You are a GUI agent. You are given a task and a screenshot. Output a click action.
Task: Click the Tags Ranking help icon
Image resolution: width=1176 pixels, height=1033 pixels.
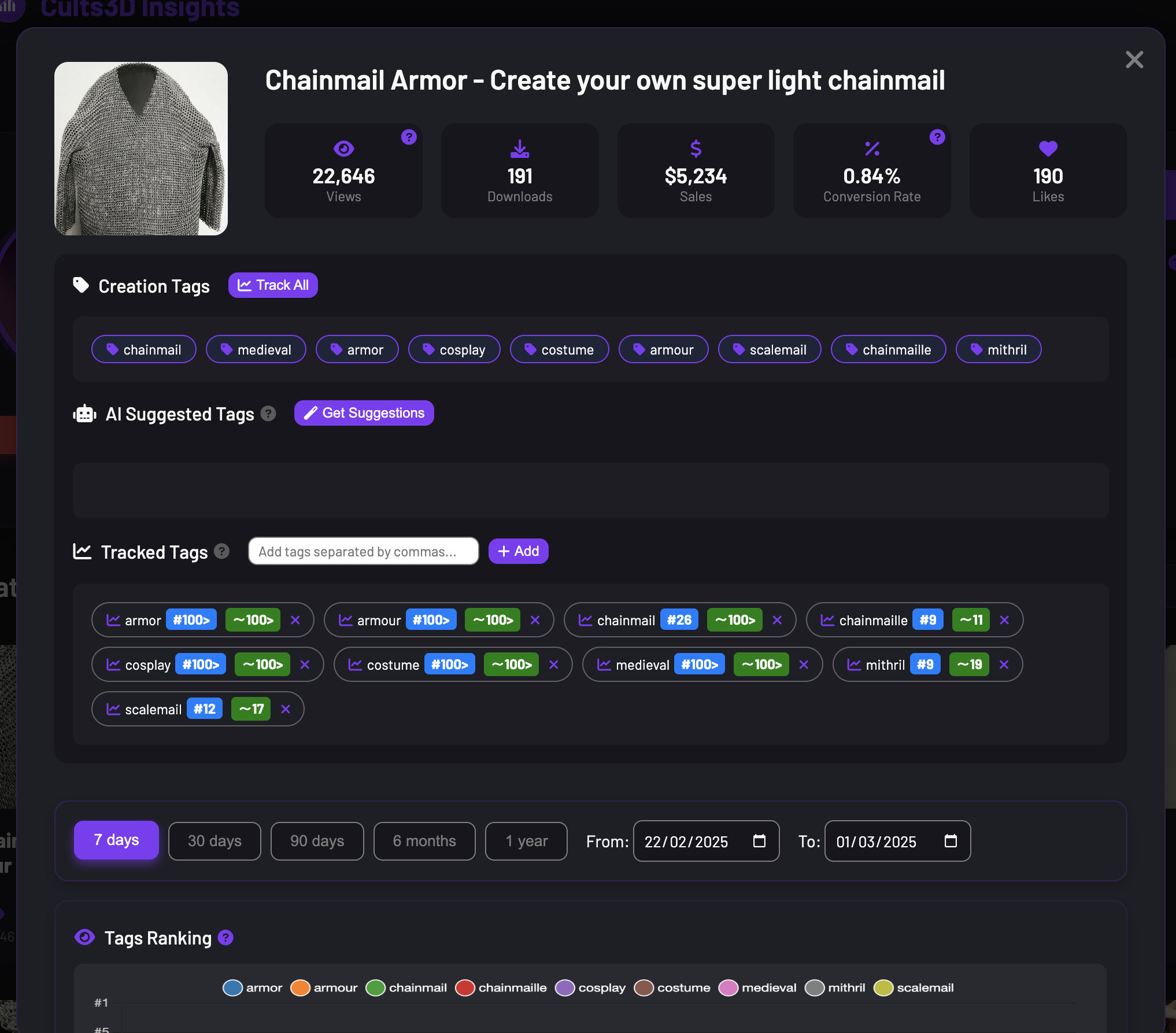click(x=225, y=938)
